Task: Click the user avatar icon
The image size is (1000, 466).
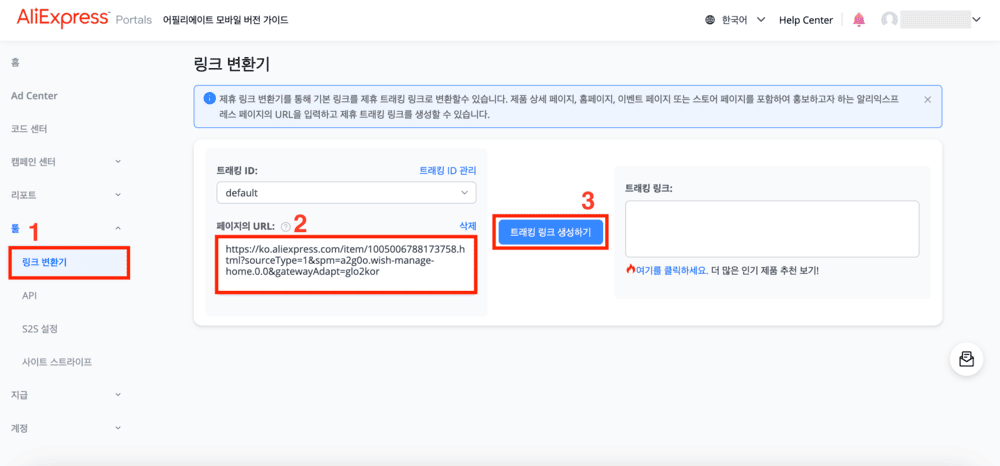Action: click(889, 20)
